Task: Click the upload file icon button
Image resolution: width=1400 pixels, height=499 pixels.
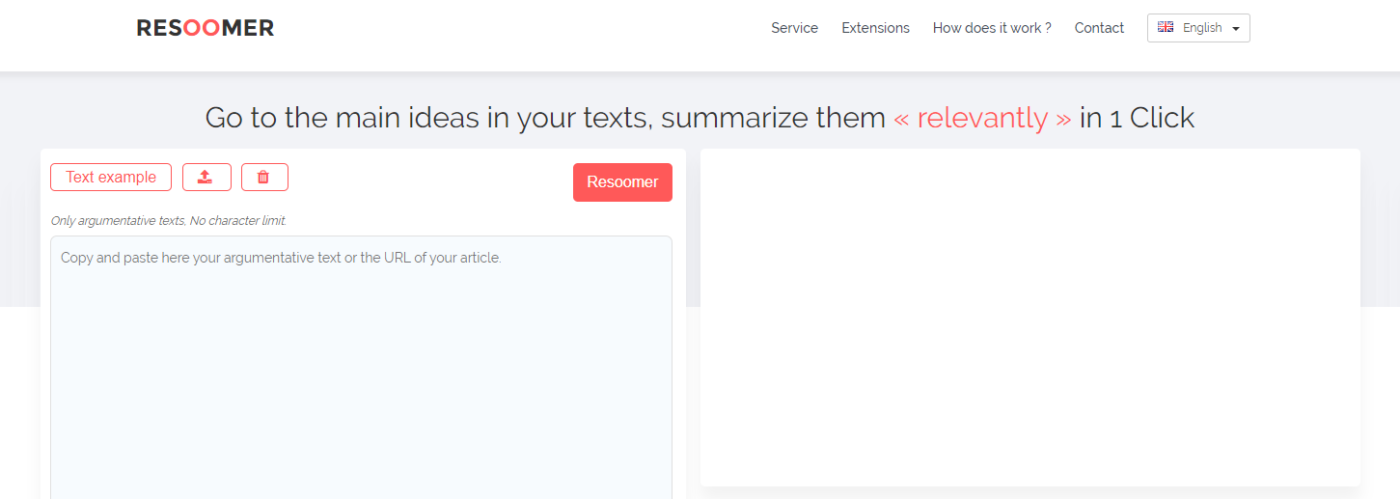Action: click(x=206, y=177)
